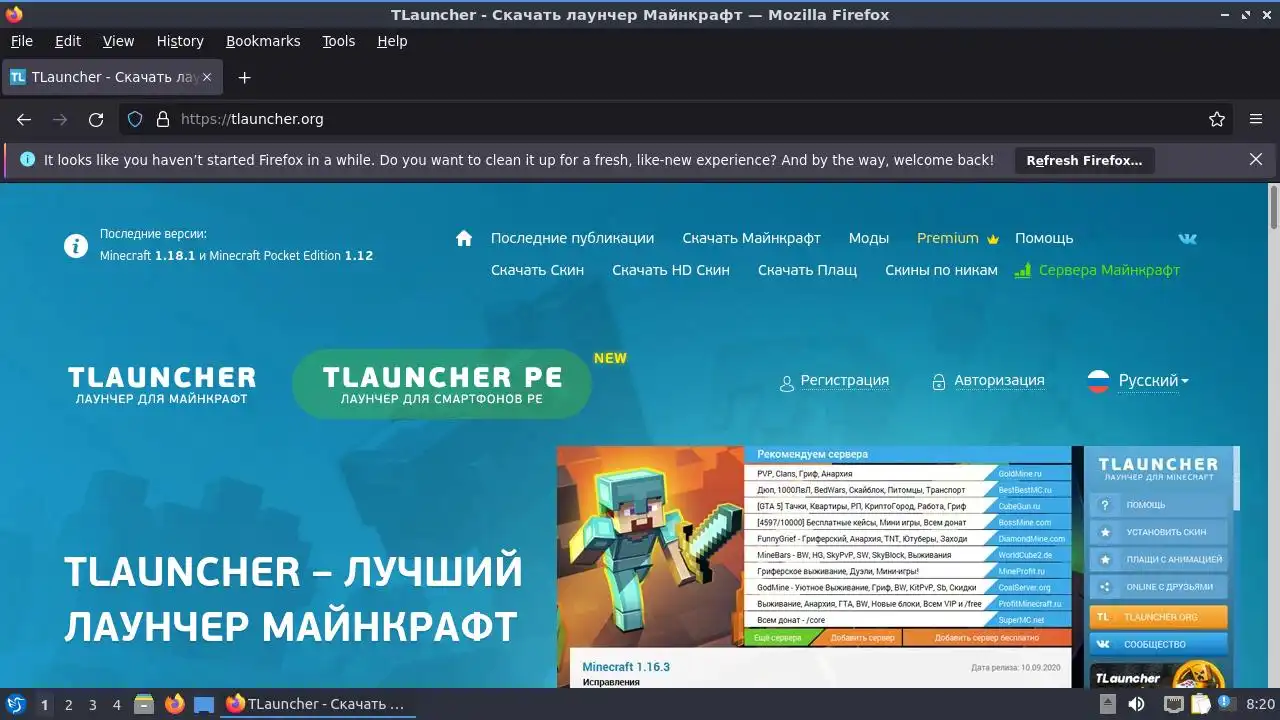Open the taskbar start menu icon
This screenshot has width=1280, height=720.
15,704
